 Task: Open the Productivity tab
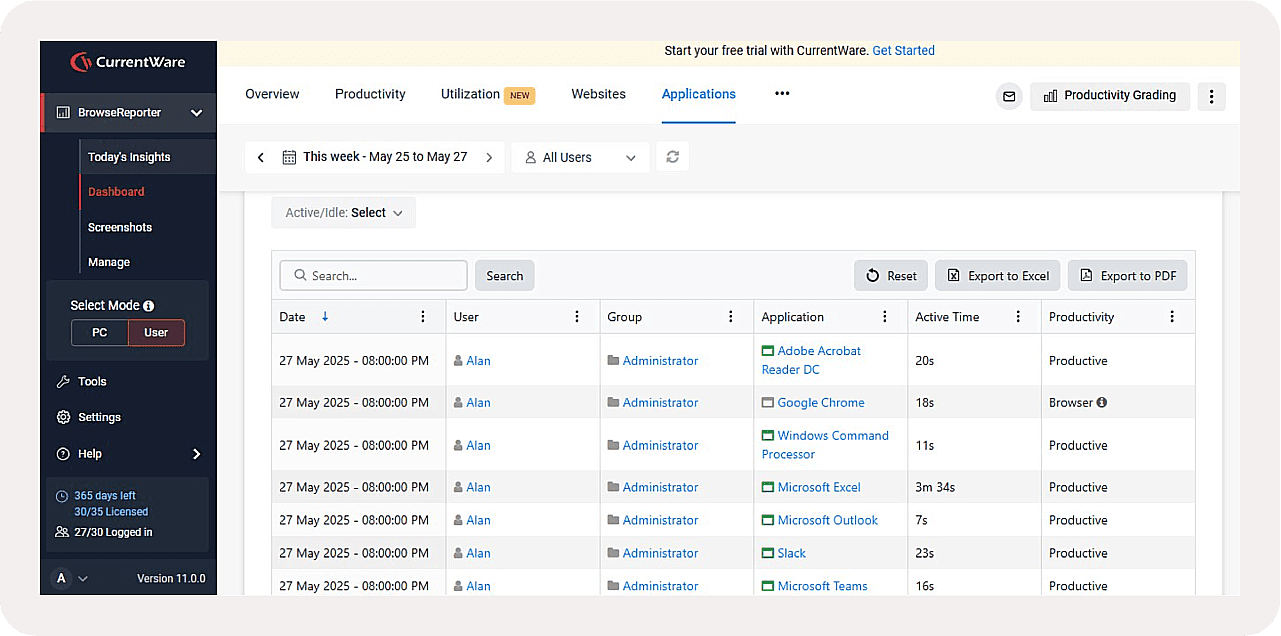click(370, 94)
